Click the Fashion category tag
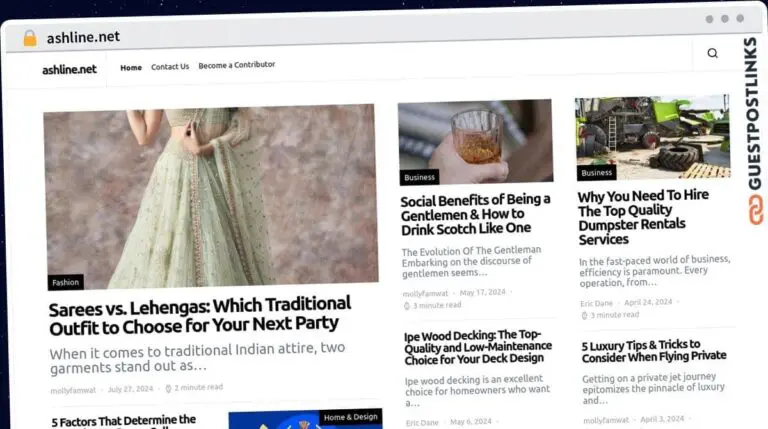This screenshot has height=429, width=768. [66, 282]
